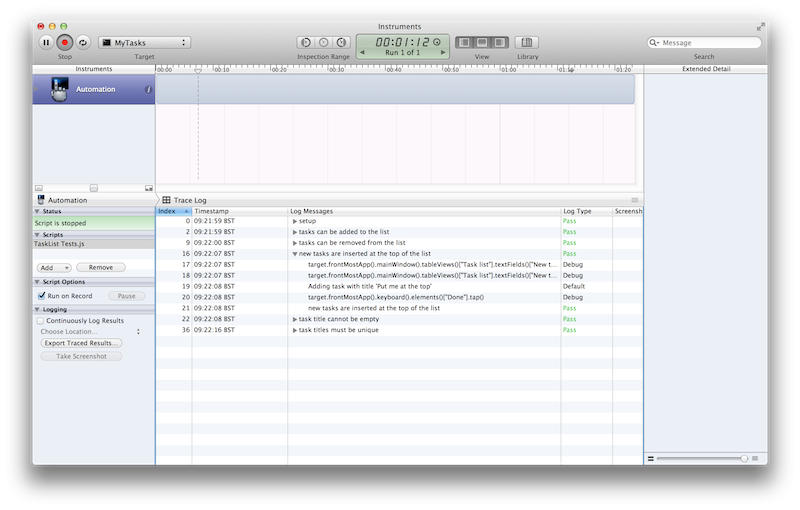The image size is (800, 510).
Task: Click the detail pane toggle icon
Action: (148, 188)
